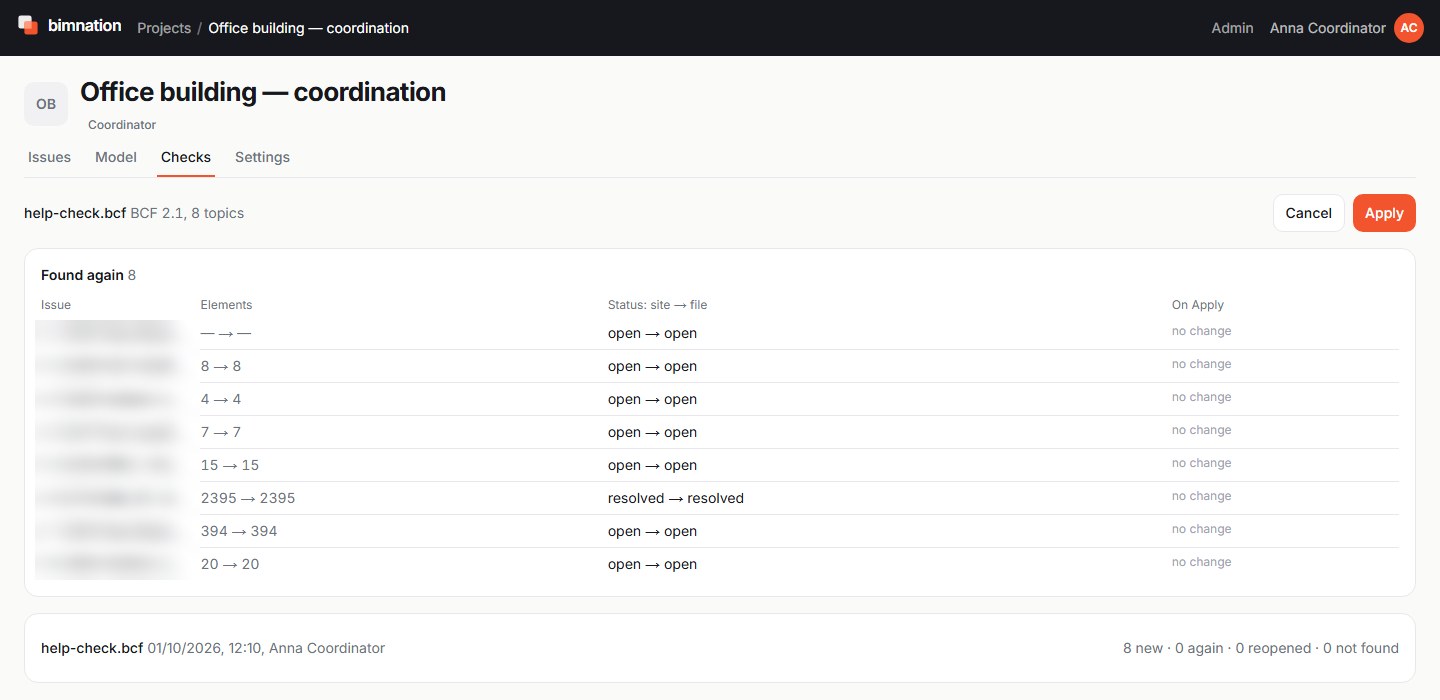Click 'no change' in the 20 → 20 row
1440x700 pixels.
pyautogui.click(x=1201, y=562)
